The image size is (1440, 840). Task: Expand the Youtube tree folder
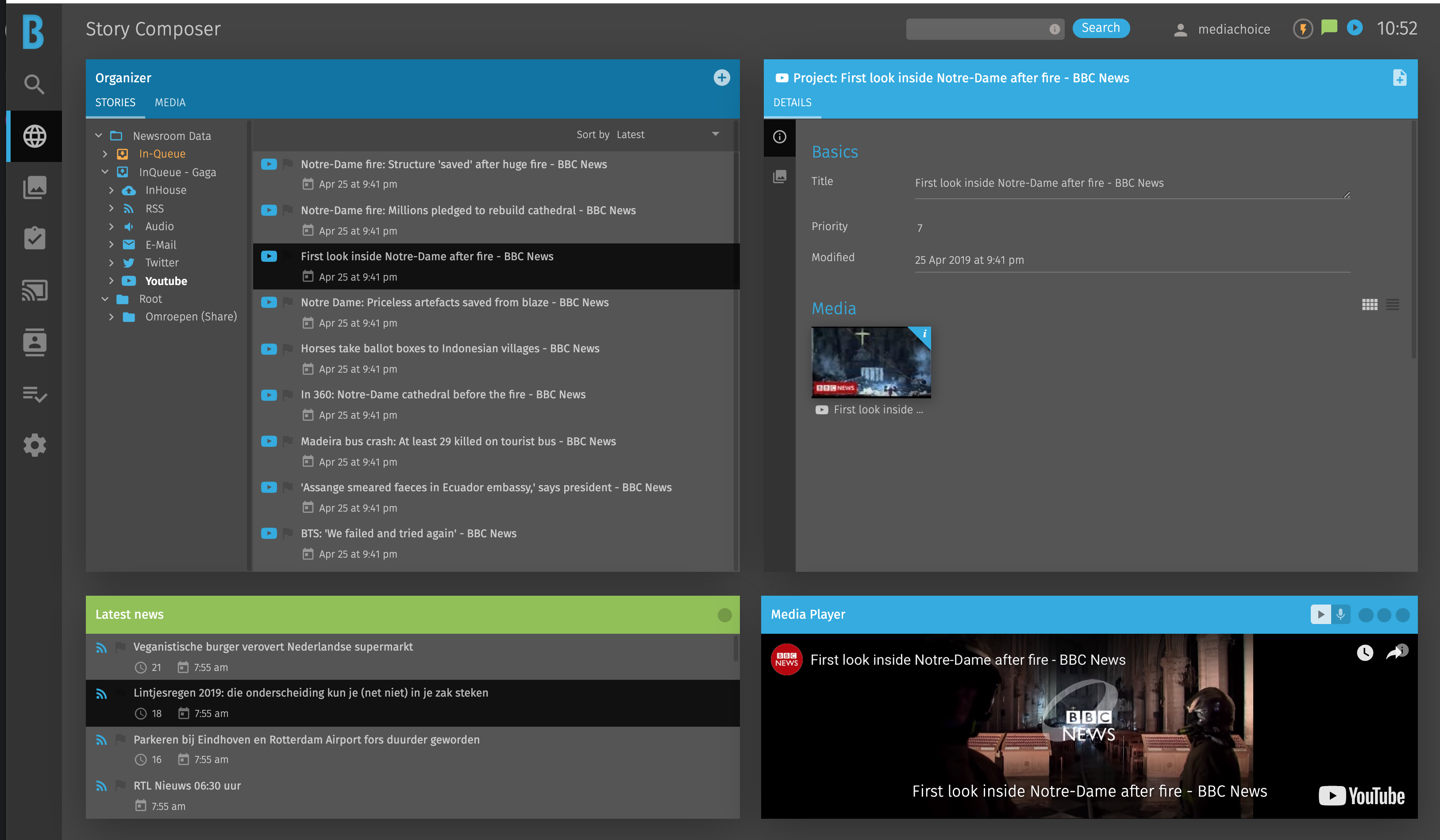tap(112, 281)
